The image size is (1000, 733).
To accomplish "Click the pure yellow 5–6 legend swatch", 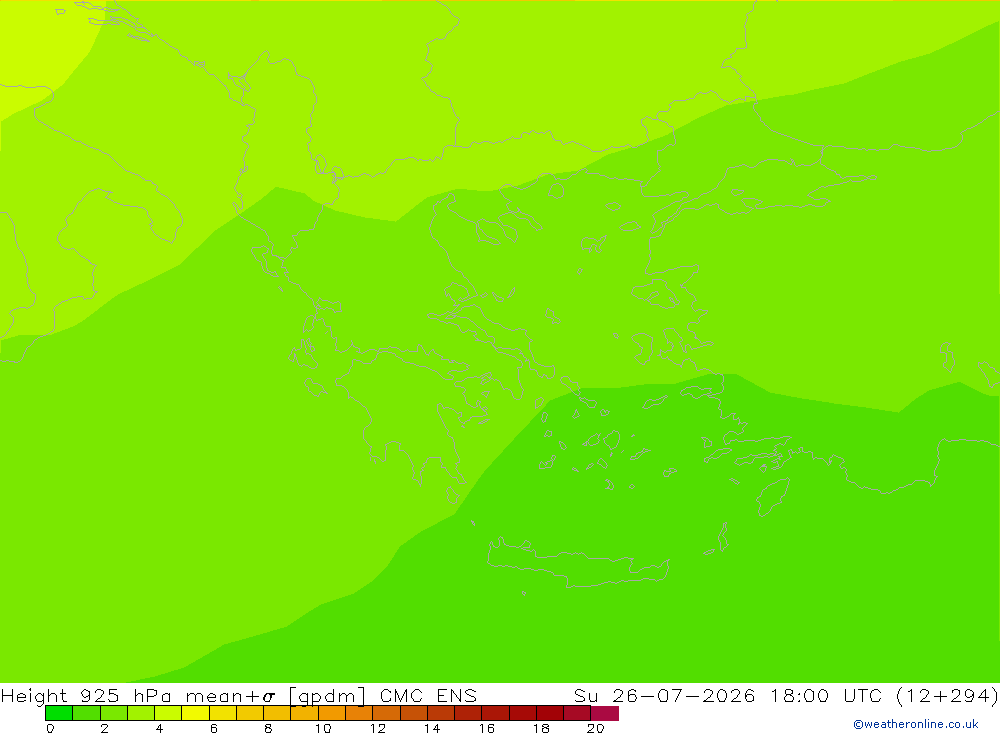I will [x=195, y=713].
